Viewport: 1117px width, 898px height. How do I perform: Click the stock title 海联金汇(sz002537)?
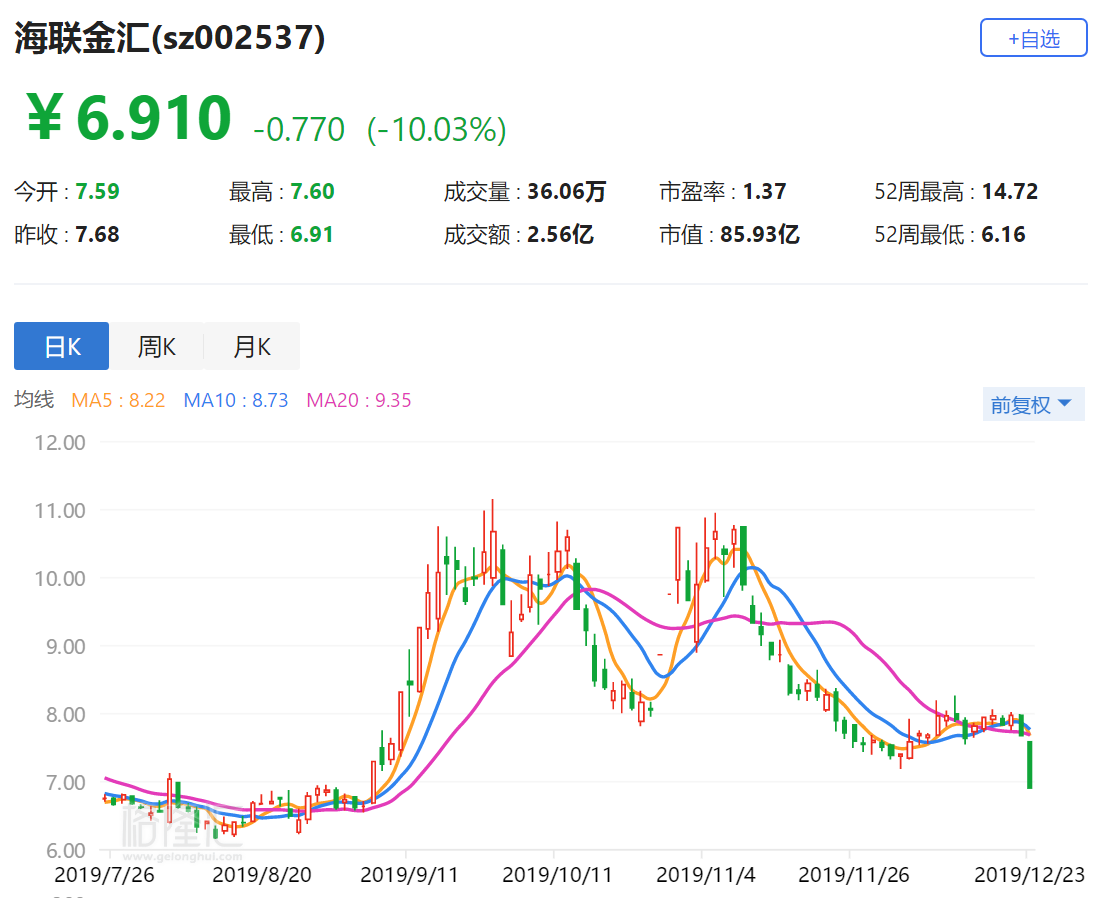(170, 38)
